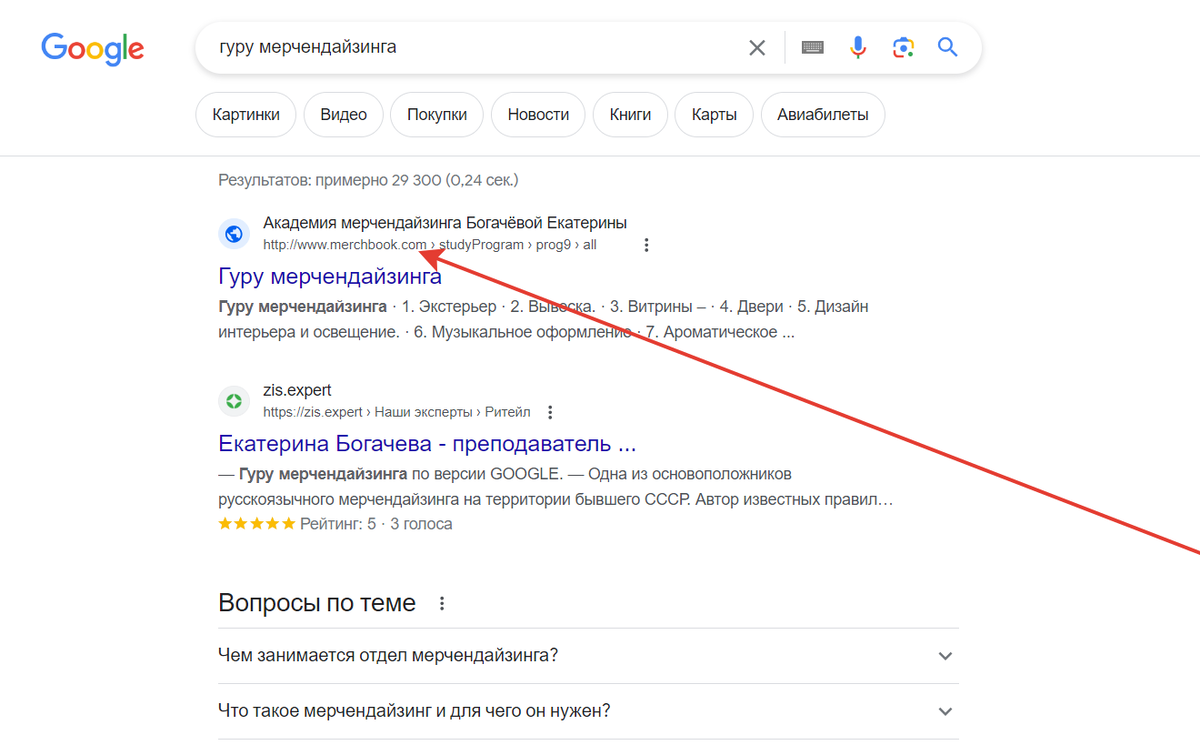Image resolution: width=1200 pixels, height=755 pixels.
Task: Open Google Lens image search
Action: point(903,47)
